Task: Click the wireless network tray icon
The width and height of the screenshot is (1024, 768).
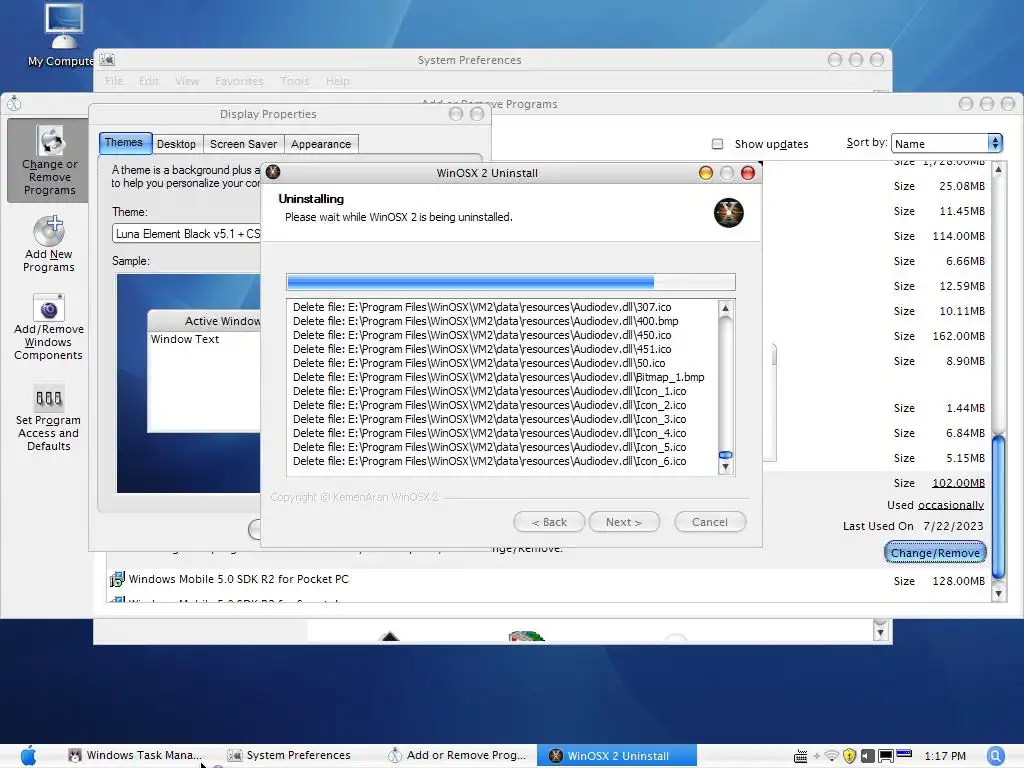Action: [831, 756]
